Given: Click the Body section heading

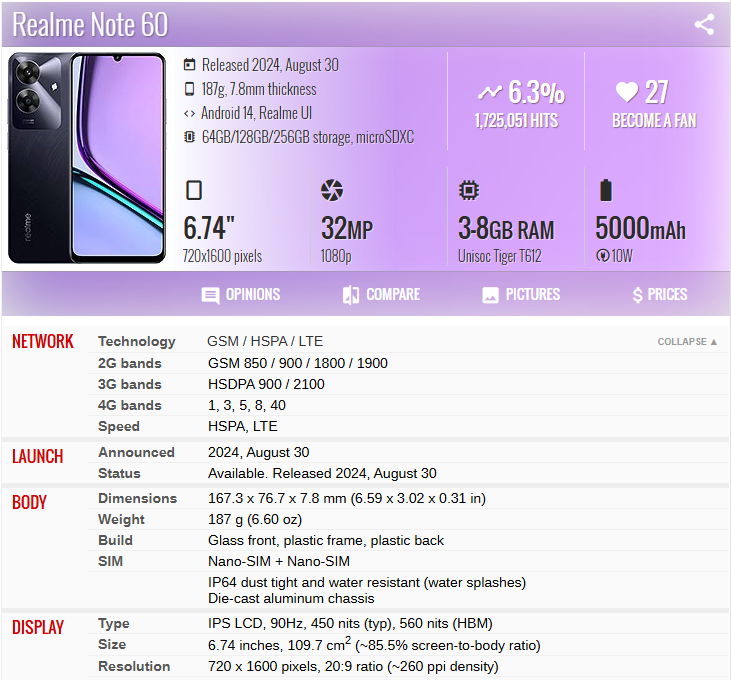Looking at the screenshot, I should coord(29,502).
